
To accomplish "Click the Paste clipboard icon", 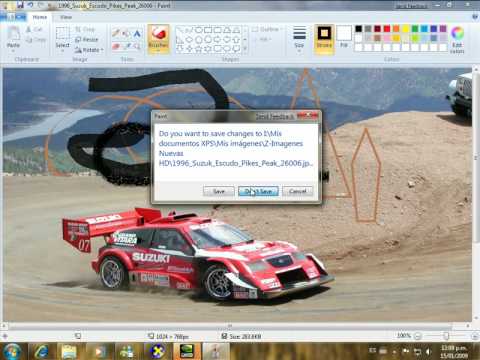I will tap(14, 38).
